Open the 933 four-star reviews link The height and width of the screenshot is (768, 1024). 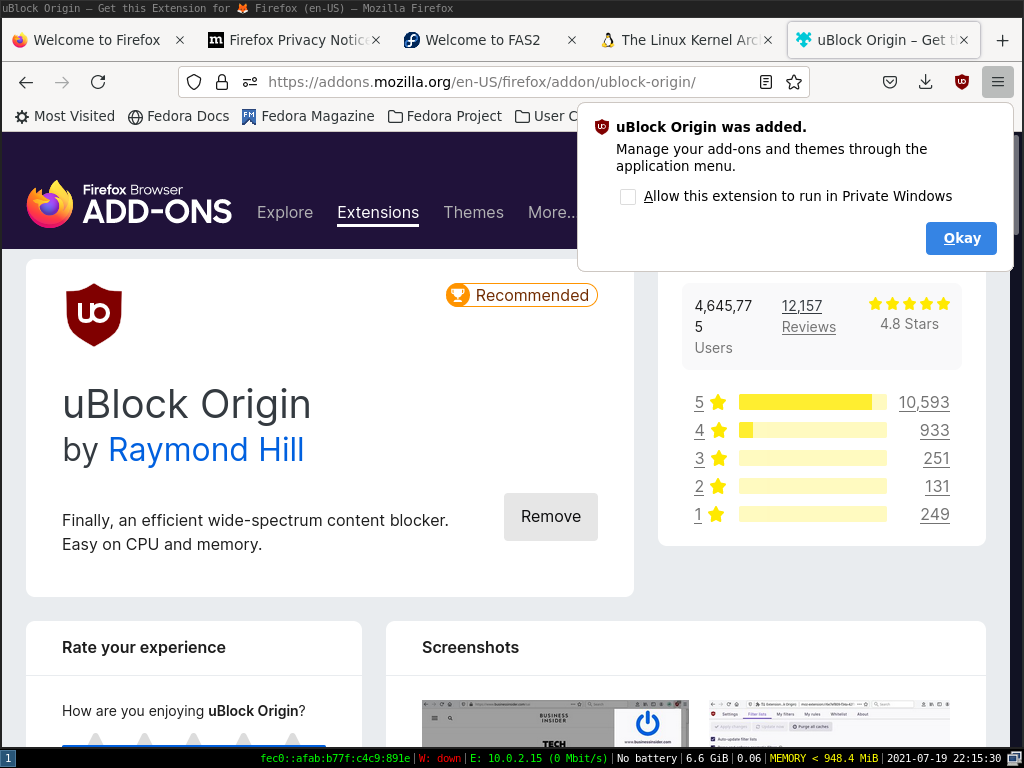935,430
